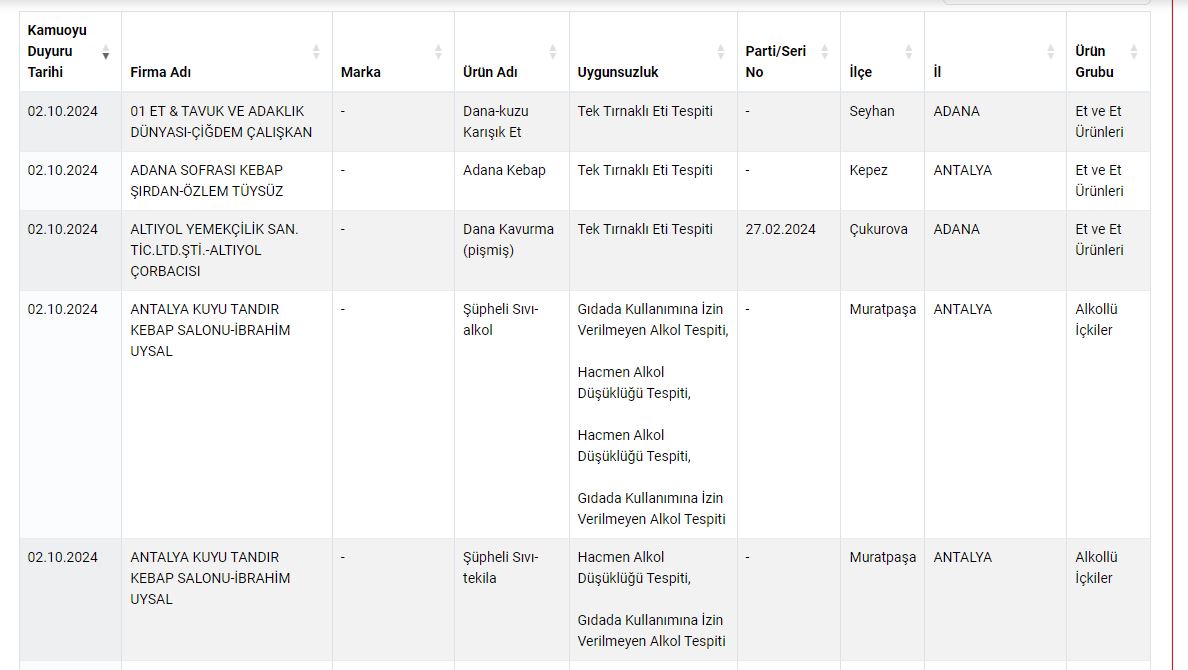This screenshot has width=1188, height=670.
Task: Select the 'Şüpheli Sıvı-tekila' product cell
Action: [x=501, y=568]
